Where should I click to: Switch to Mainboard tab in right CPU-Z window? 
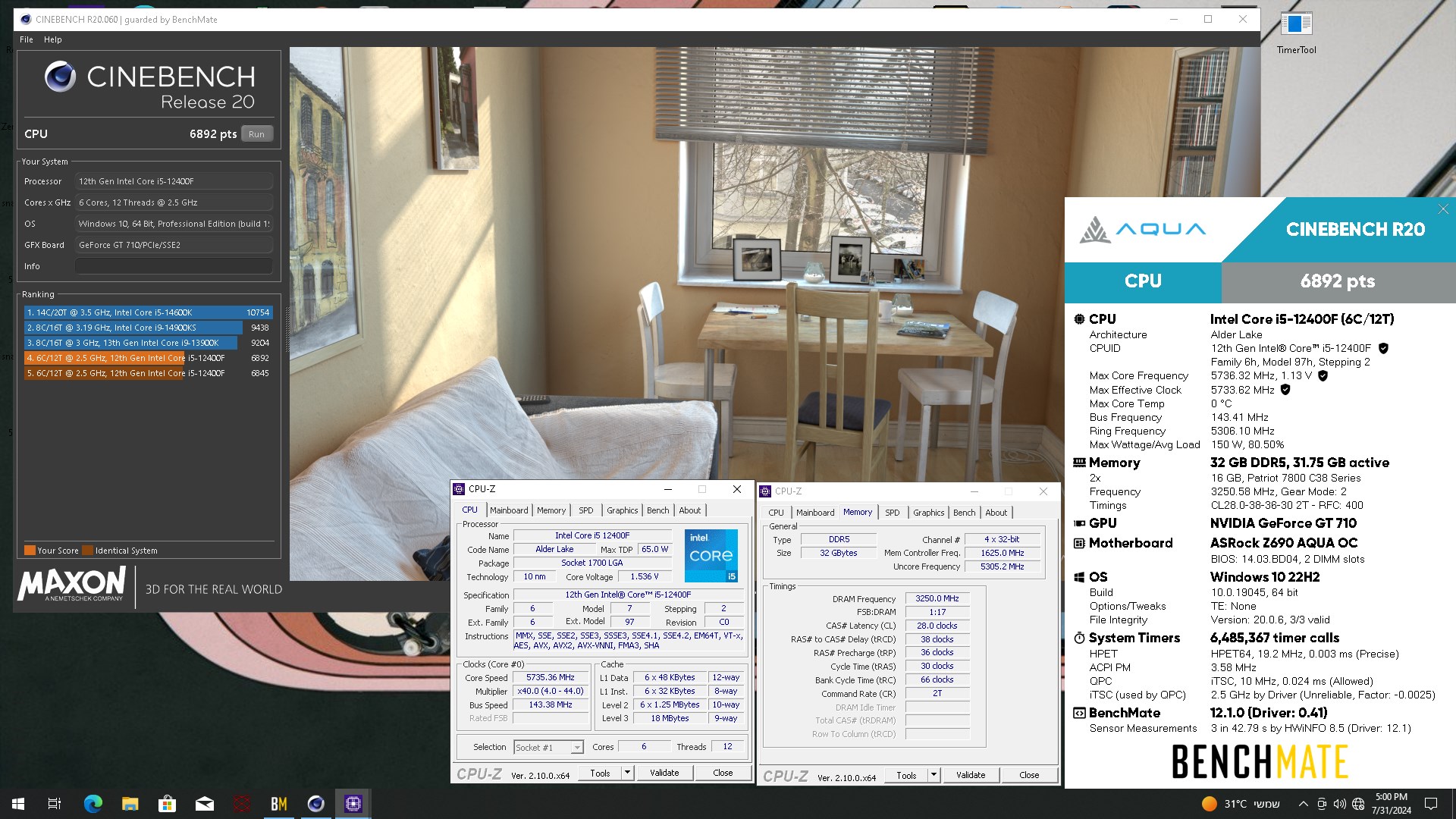click(x=815, y=513)
